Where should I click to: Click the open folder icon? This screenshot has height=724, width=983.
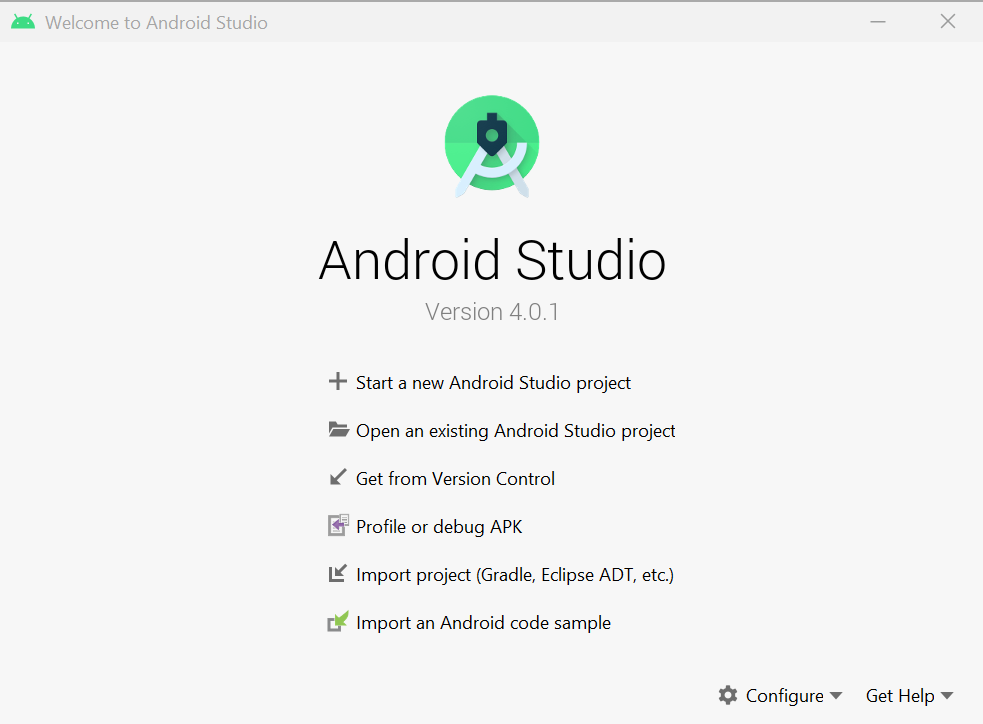coord(338,430)
